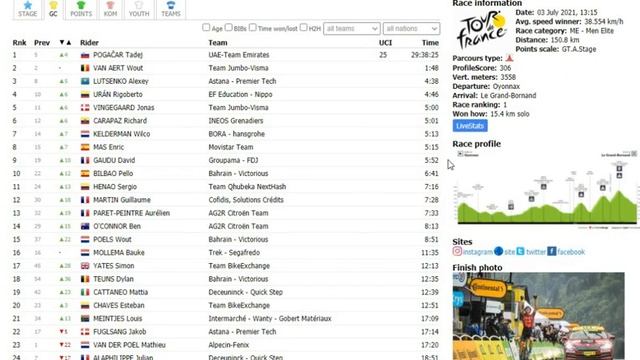Screen dimensions: 640x360
Task: Click the Rnk column header
Action: [19, 42]
